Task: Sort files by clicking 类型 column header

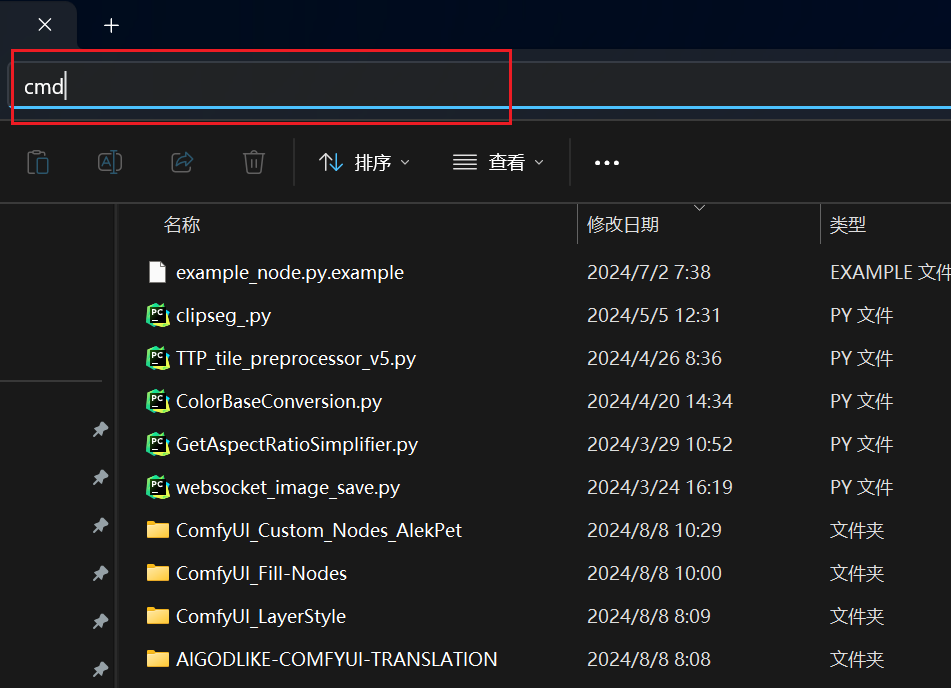Action: [x=847, y=223]
